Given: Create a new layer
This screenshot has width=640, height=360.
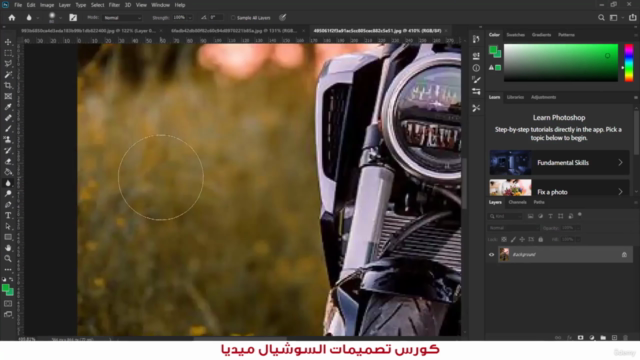Looking at the screenshot, I should pyautogui.click(x=615, y=338).
